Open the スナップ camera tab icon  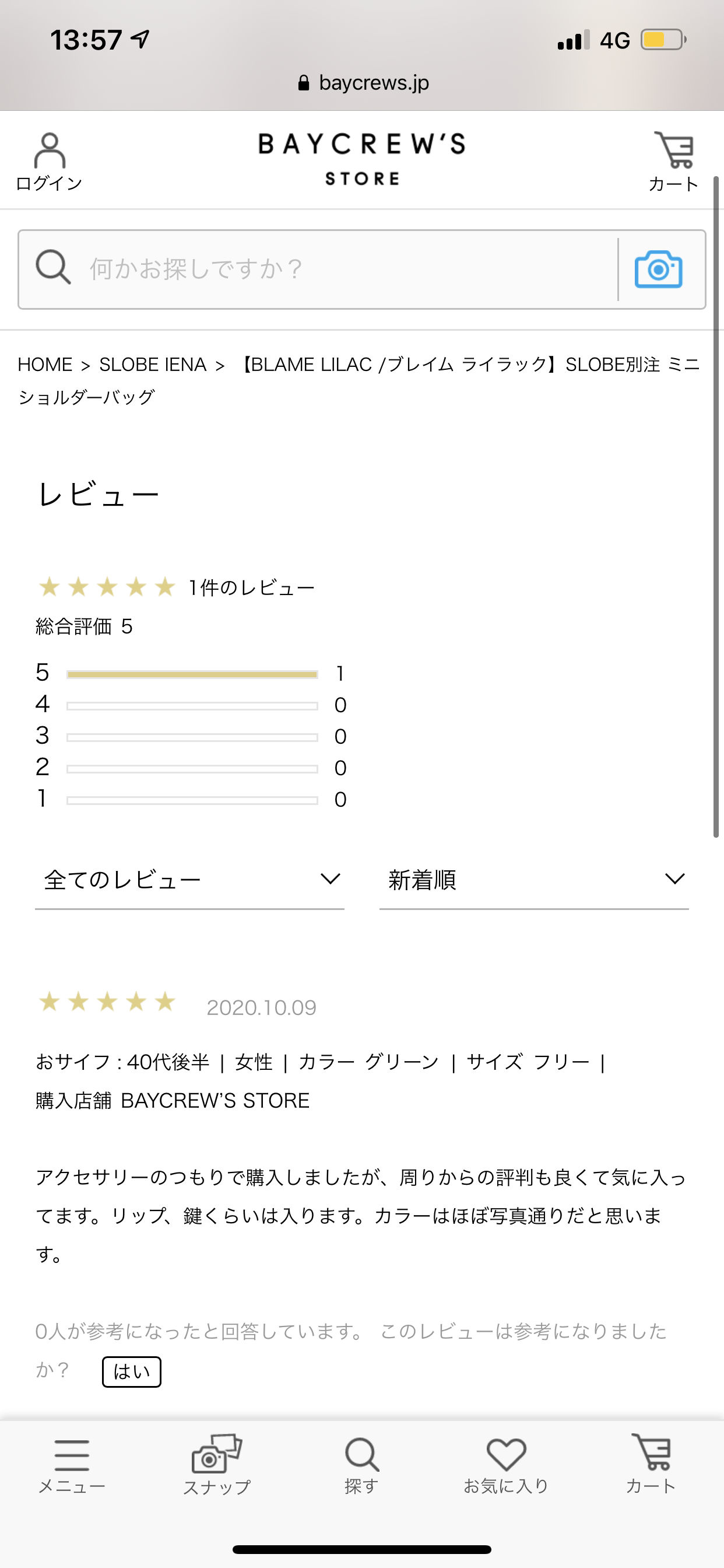tap(217, 1454)
